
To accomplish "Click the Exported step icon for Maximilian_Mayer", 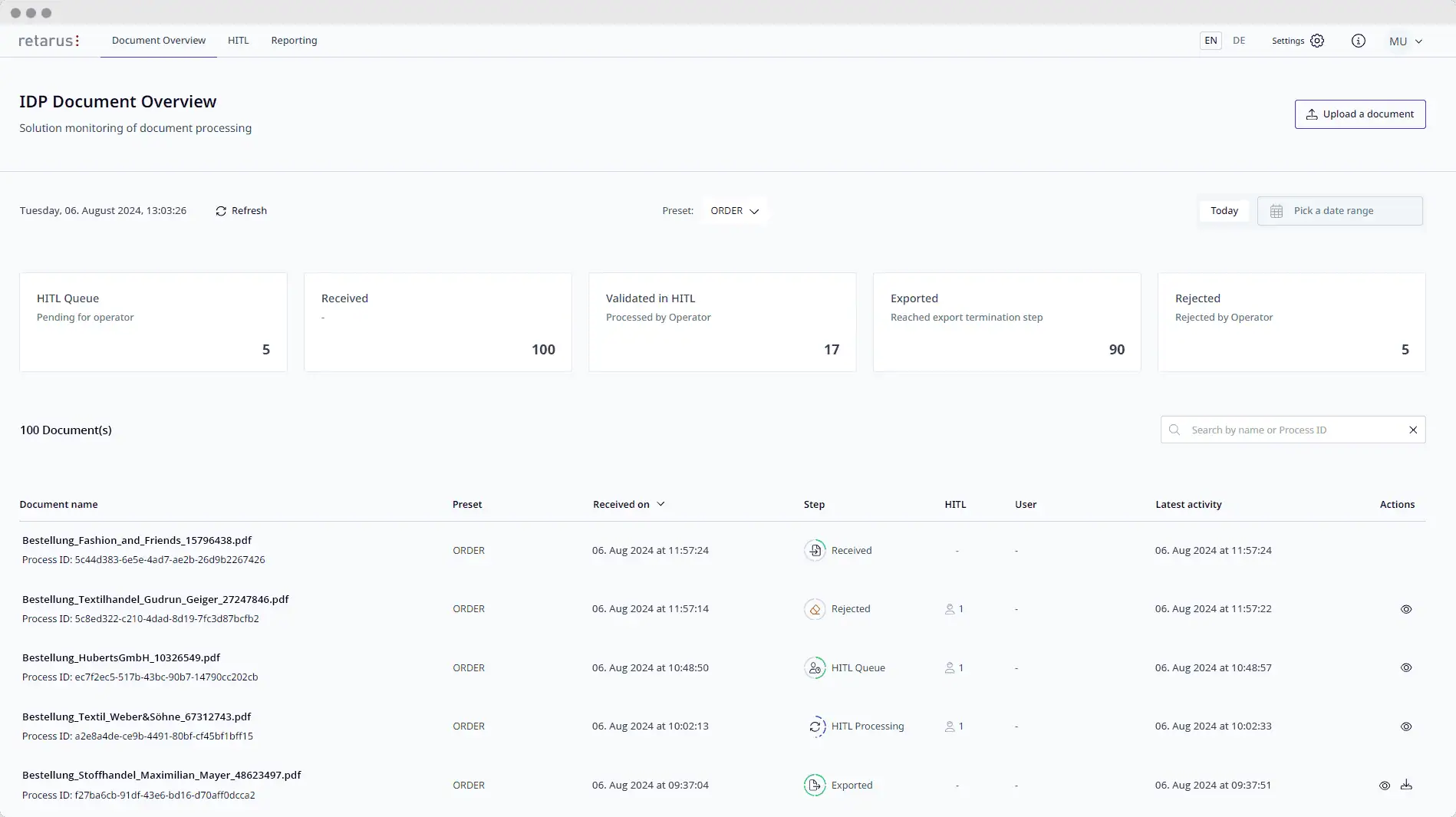I will tap(815, 785).
